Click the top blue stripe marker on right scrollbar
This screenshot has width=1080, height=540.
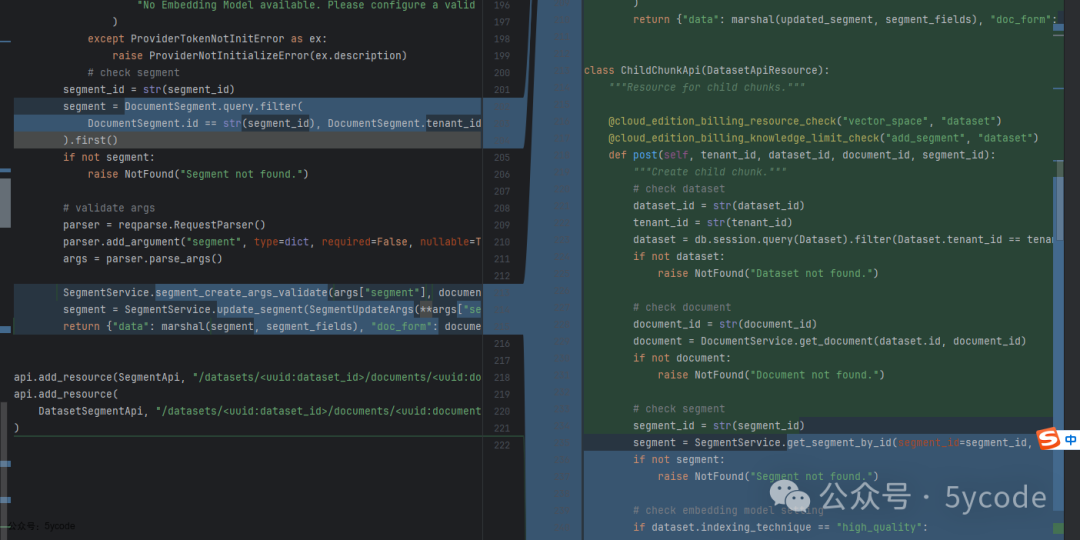1059,26
